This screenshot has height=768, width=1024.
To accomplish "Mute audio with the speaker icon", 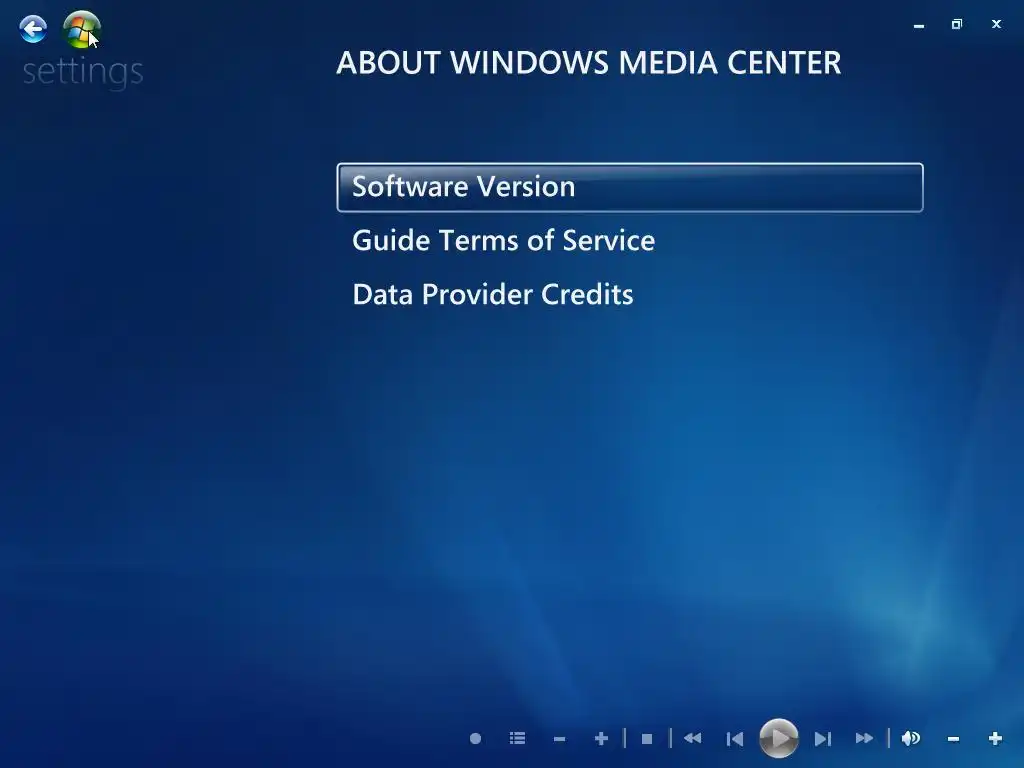I will tap(910, 739).
